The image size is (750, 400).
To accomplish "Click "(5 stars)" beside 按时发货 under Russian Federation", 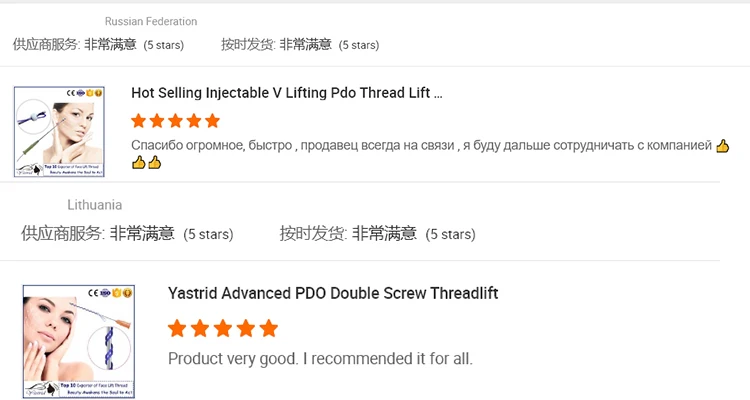I will click(359, 45).
